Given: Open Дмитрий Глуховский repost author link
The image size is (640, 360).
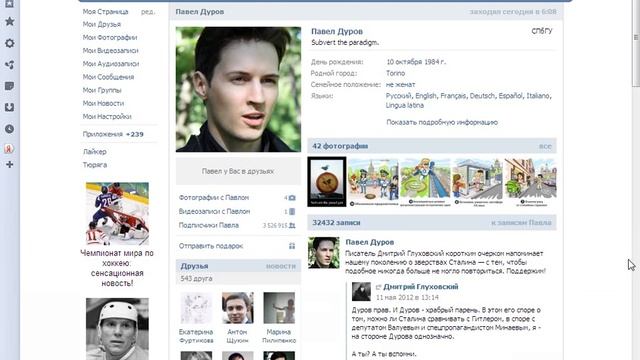Looking at the screenshot, I should (421, 287).
